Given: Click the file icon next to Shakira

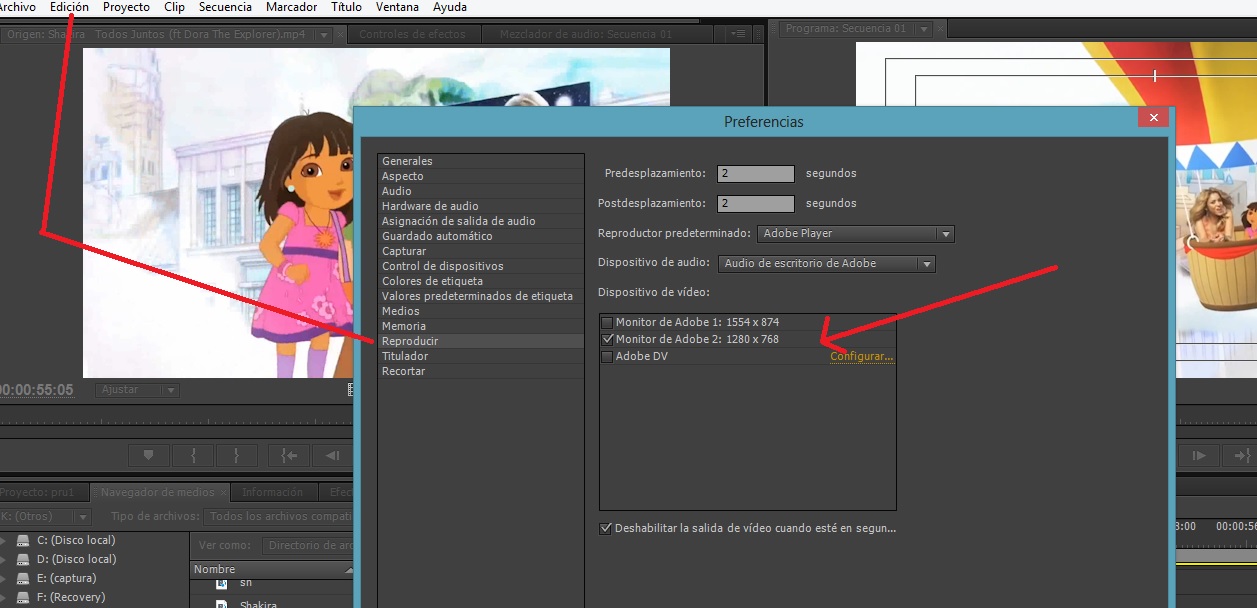Looking at the screenshot, I should [223, 604].
